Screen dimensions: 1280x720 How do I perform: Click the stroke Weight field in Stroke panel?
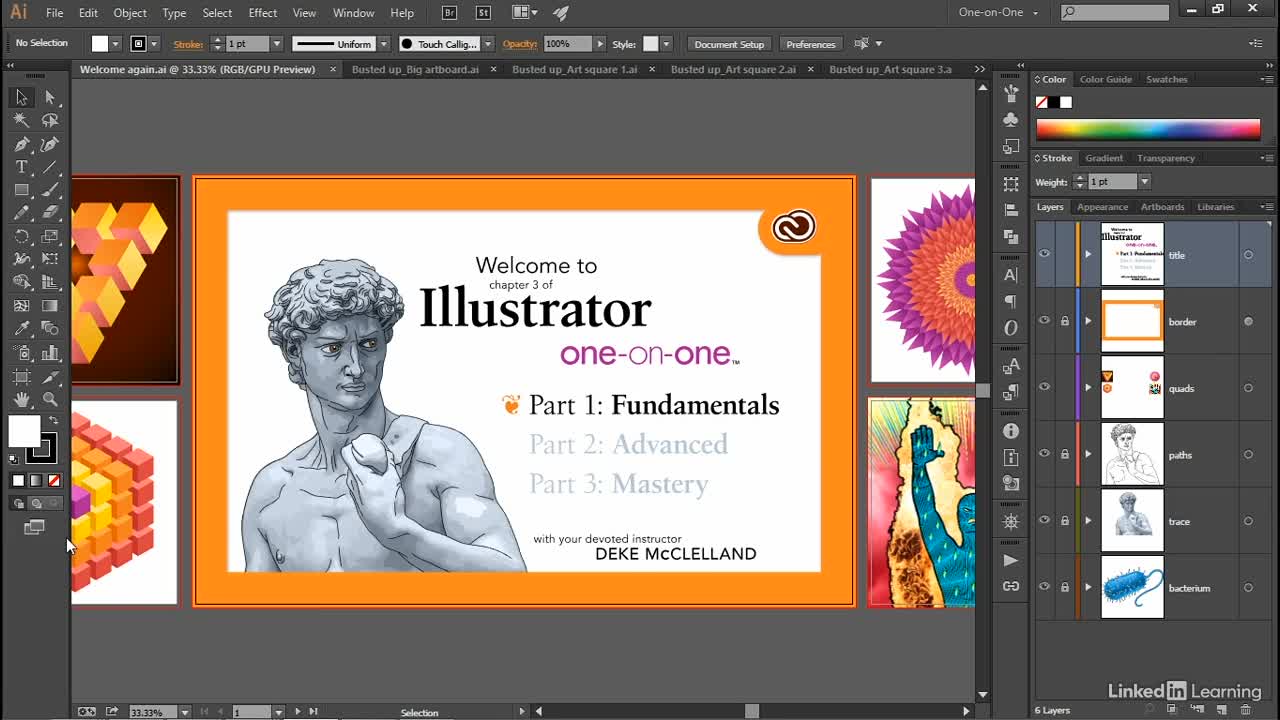(1112, 182)
